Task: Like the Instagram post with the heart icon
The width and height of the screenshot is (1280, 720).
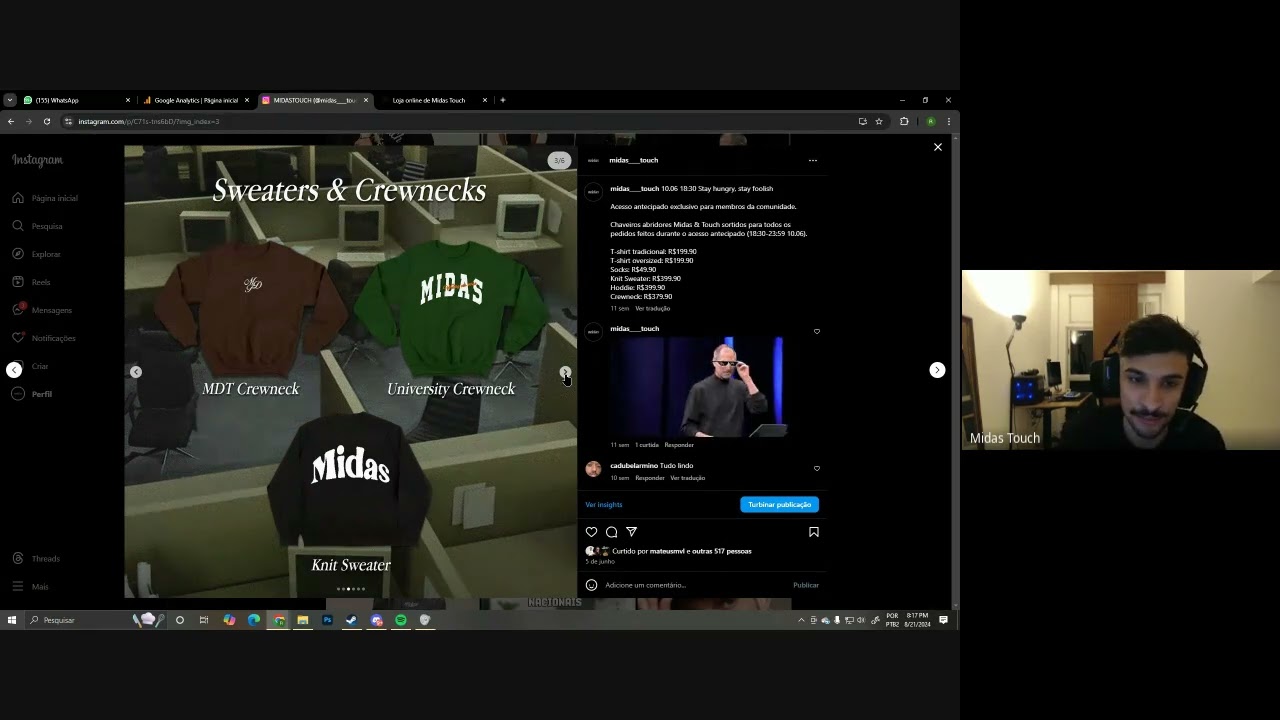Action: coord(591,532)
